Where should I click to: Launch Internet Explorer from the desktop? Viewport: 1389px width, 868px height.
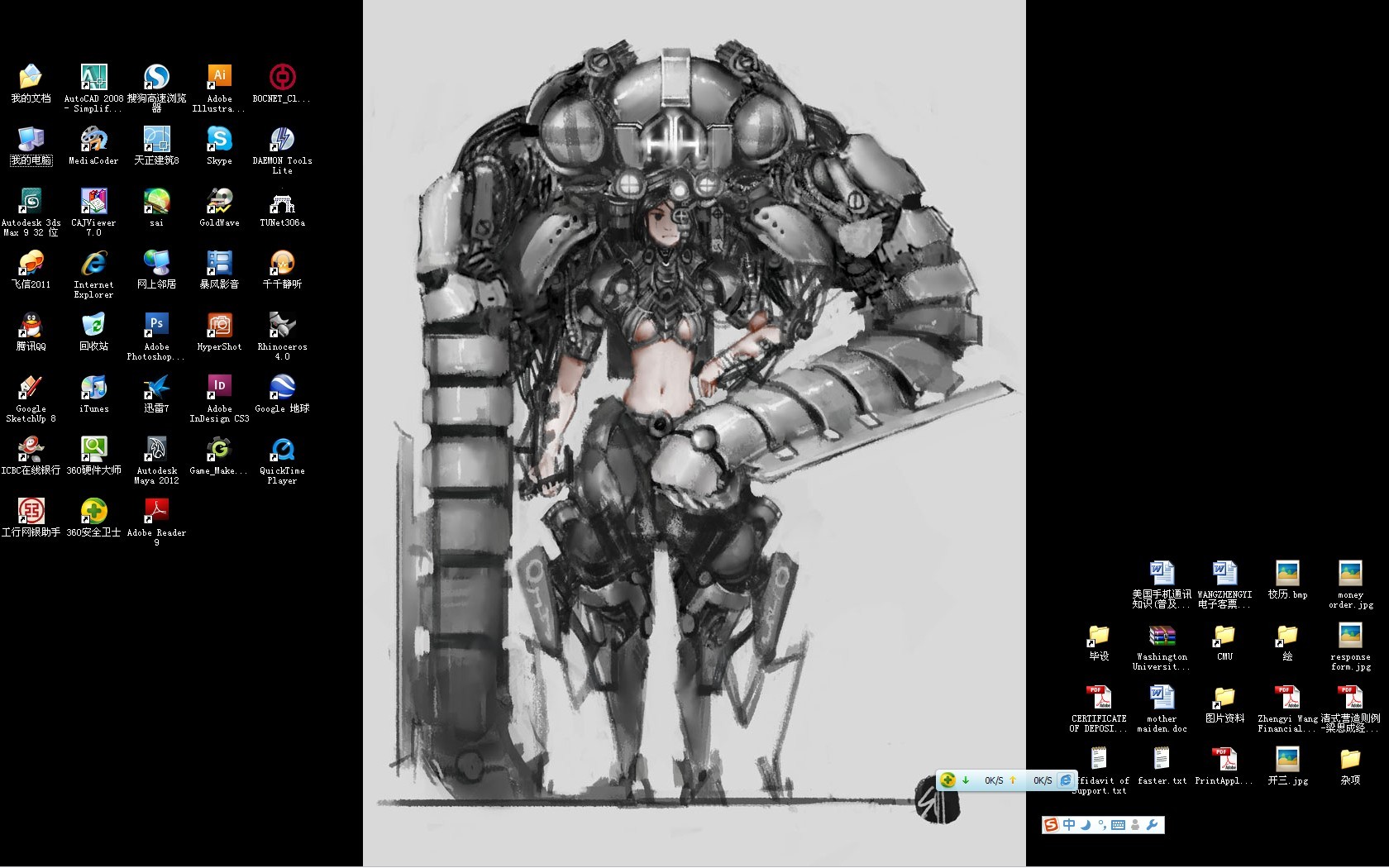pyautogui.click(x=93, y=274)
